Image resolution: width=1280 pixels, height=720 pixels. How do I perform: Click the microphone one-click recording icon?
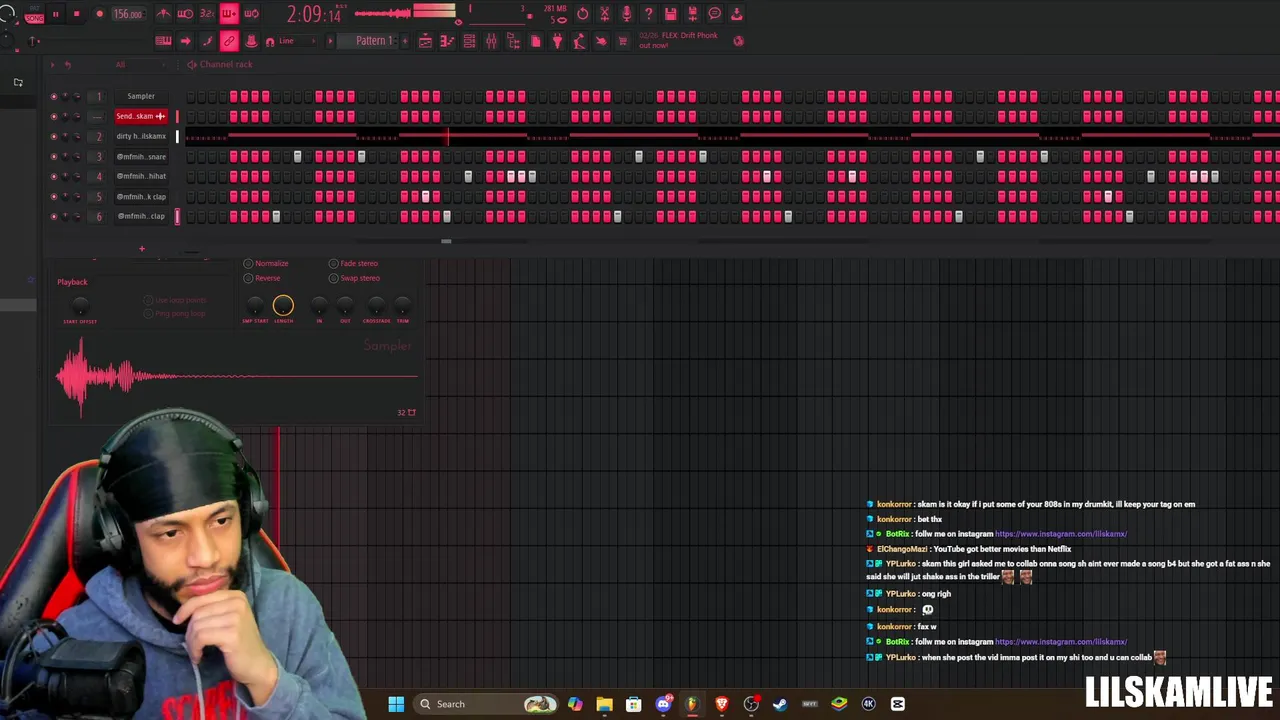[x=627, y=14]
